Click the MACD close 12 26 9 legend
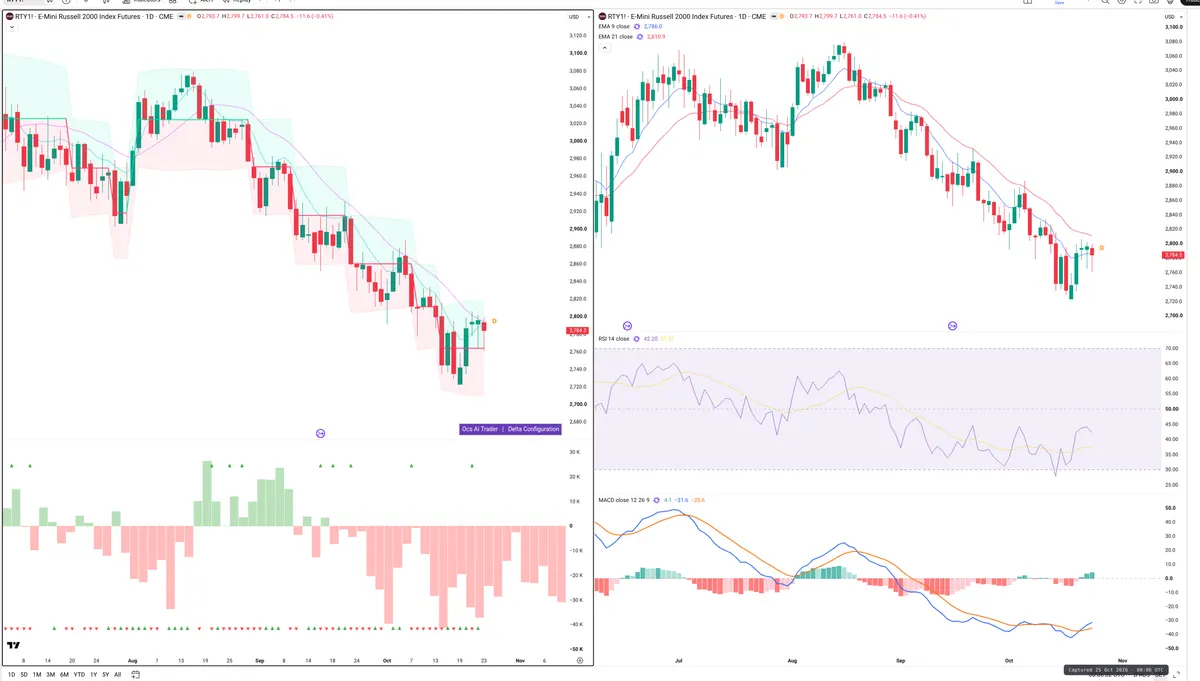Screen dimensions: 1200x681 [623, 499]
